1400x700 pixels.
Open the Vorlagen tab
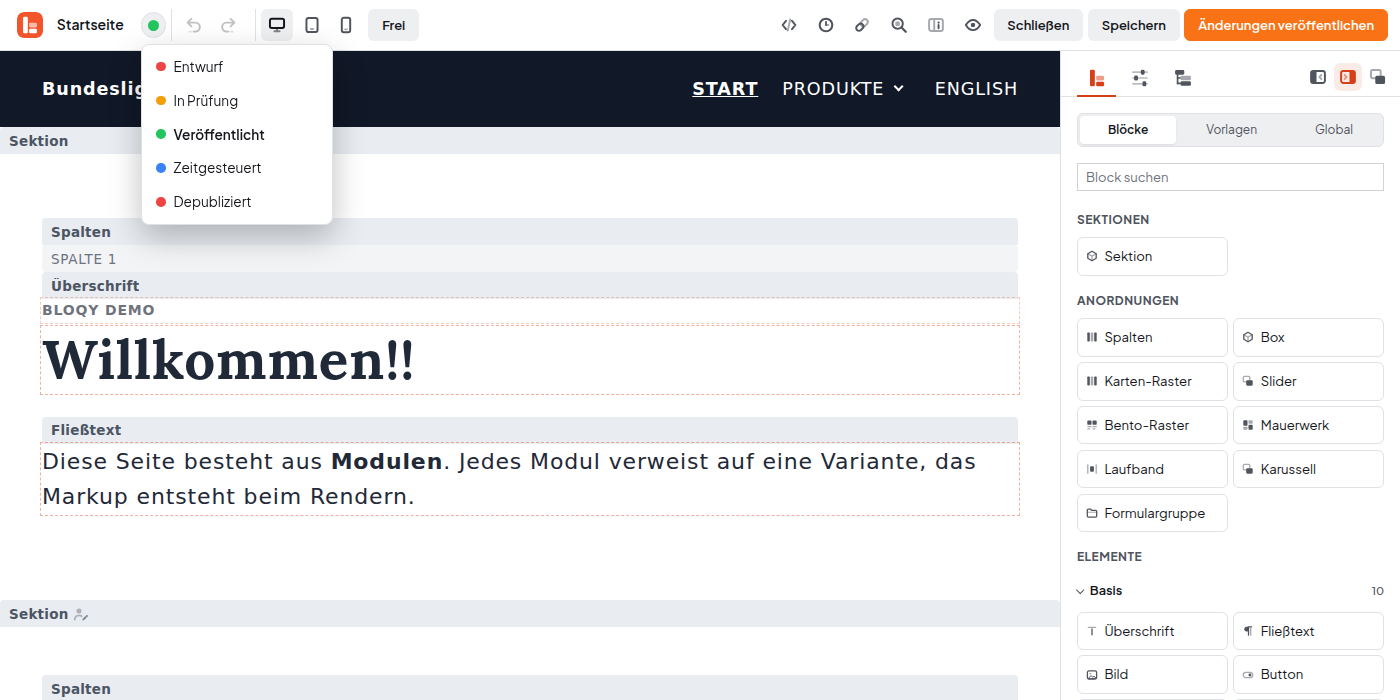[x=1231, y=130]
